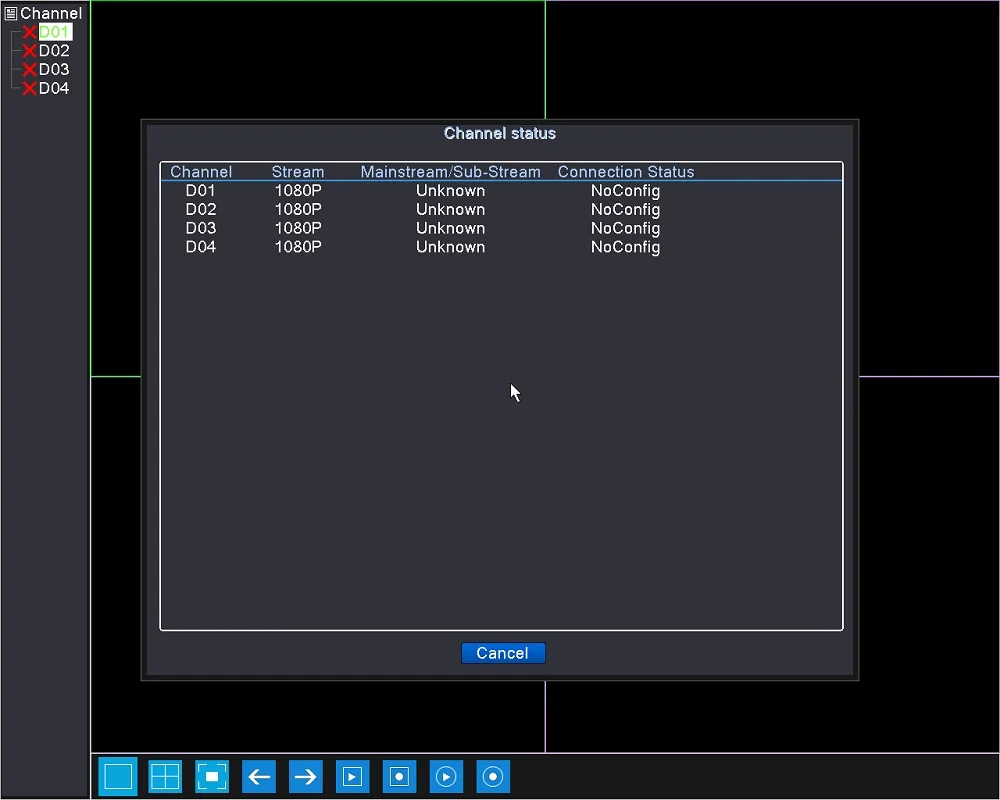Image resolution: width=1000 pixels, height=800 pixels.
Task: Click the Mainstream/Sub-Stream column header
Action: [x=450, y=172]
